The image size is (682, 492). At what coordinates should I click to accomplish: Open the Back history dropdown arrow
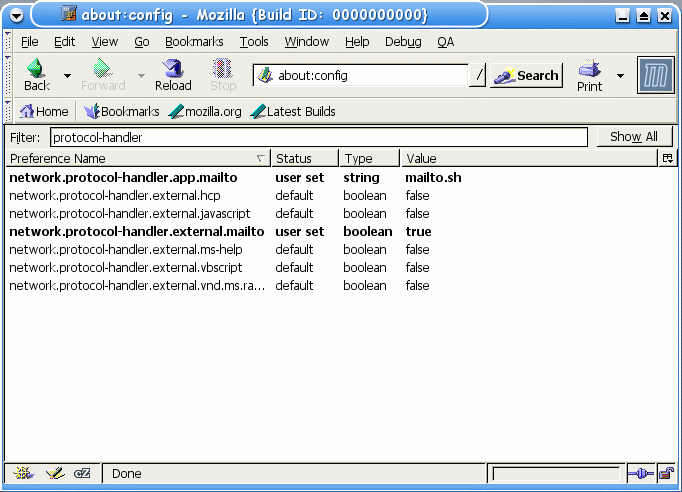[67, 76]
